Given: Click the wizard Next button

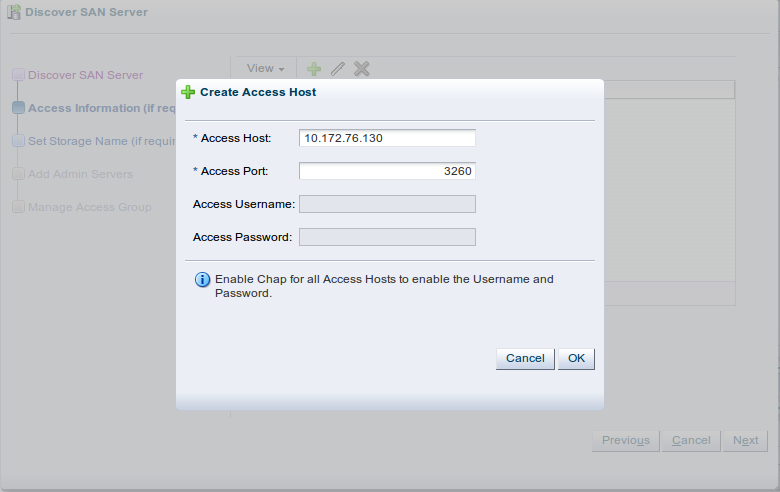Looking at the screenshot, I should [745, 440].
